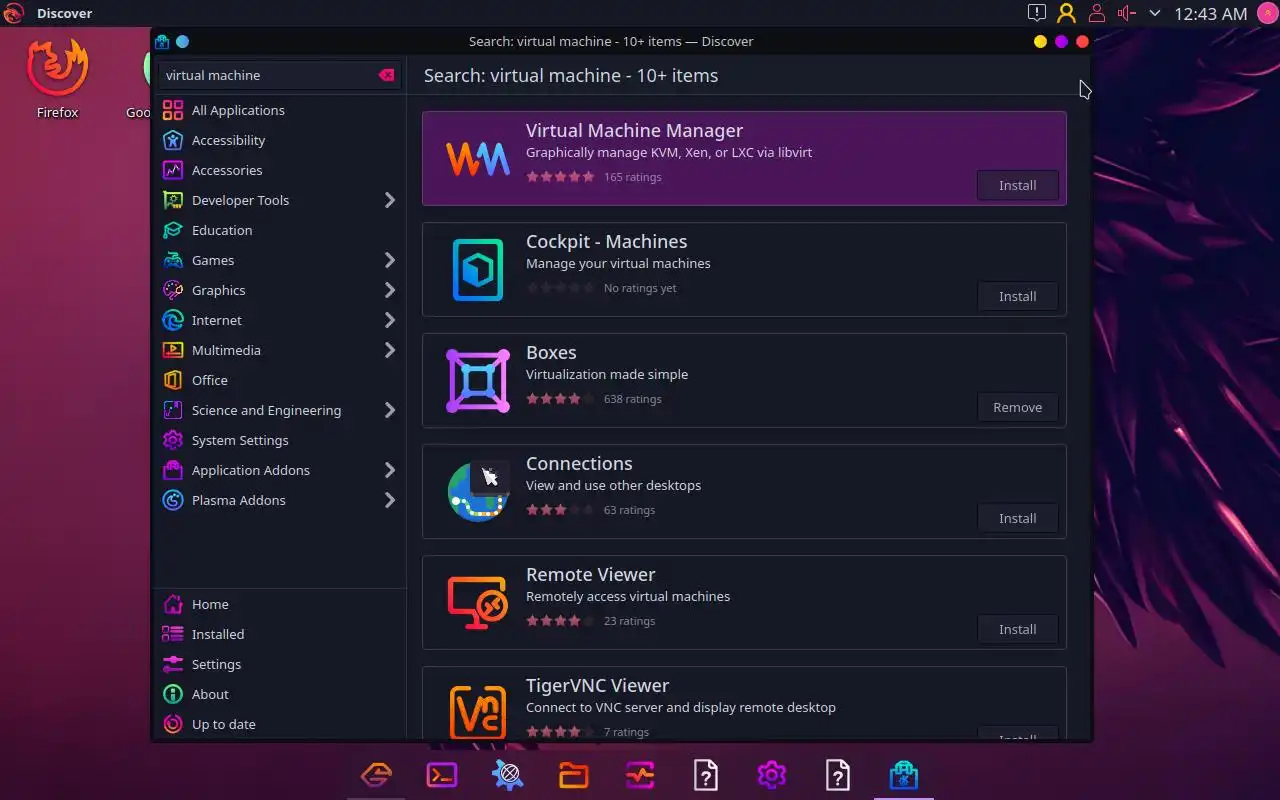The width and height of the screenshot is (1280, 800).
Task: Open the Cockpit - Machines app icon
Action: [477, 269]
